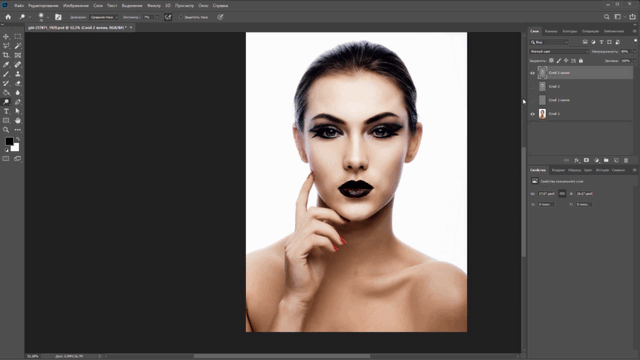The width and height of the screenshot is (640, 360).
Task: Select the Brush tool
Action: [x=6, y=74]
